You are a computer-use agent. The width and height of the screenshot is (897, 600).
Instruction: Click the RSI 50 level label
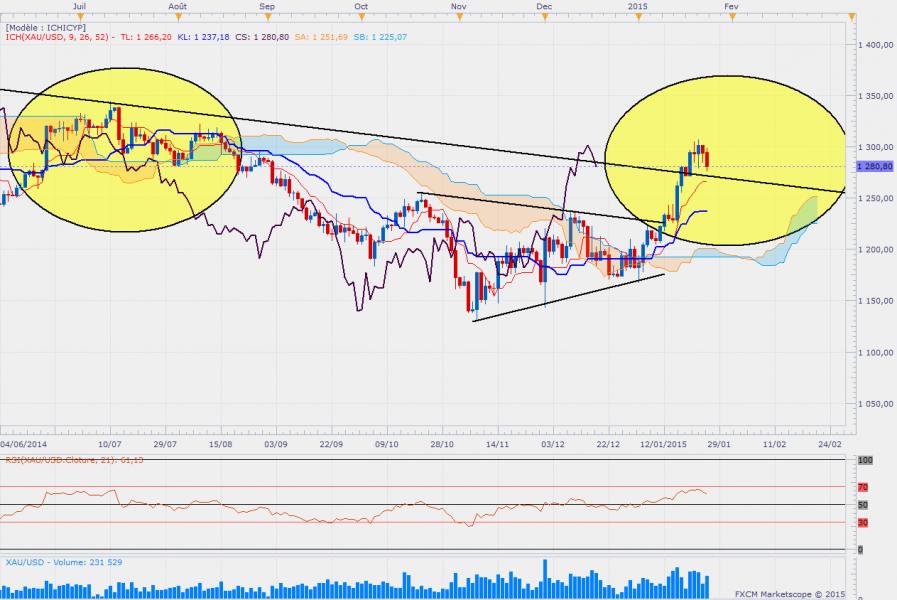(863, 505)
